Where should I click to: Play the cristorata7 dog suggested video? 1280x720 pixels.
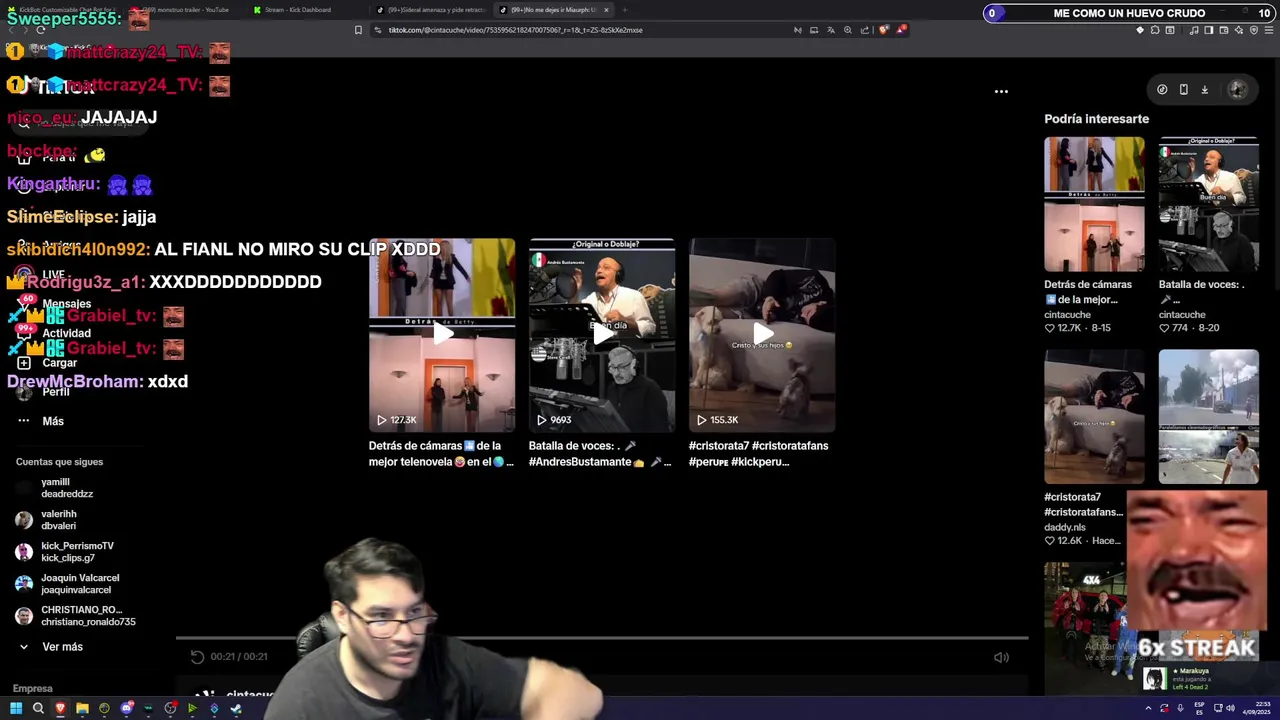(762, 335)
